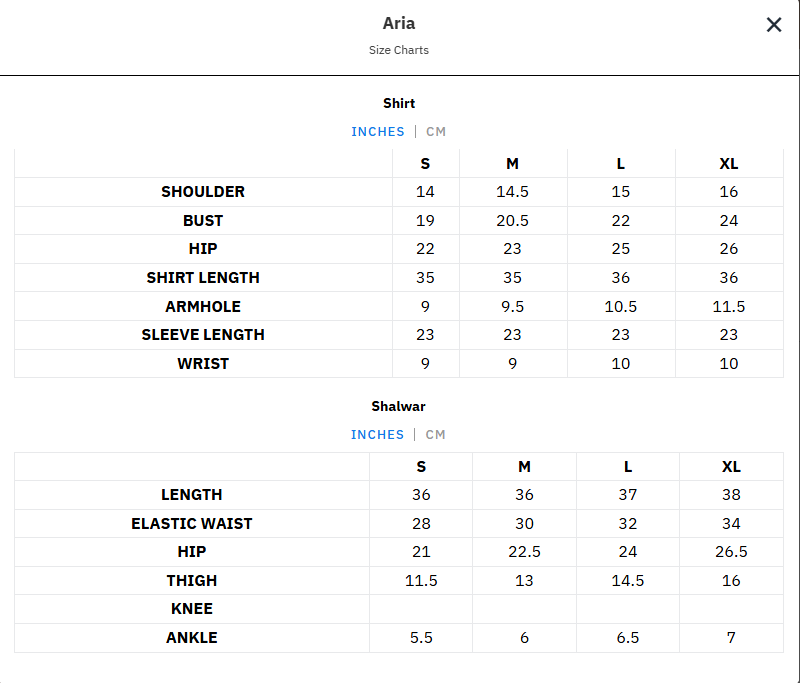The width and height of the screenshot is (800, 683).
Task: Click the ELASTIC WAIST row label
Action: 192,524
